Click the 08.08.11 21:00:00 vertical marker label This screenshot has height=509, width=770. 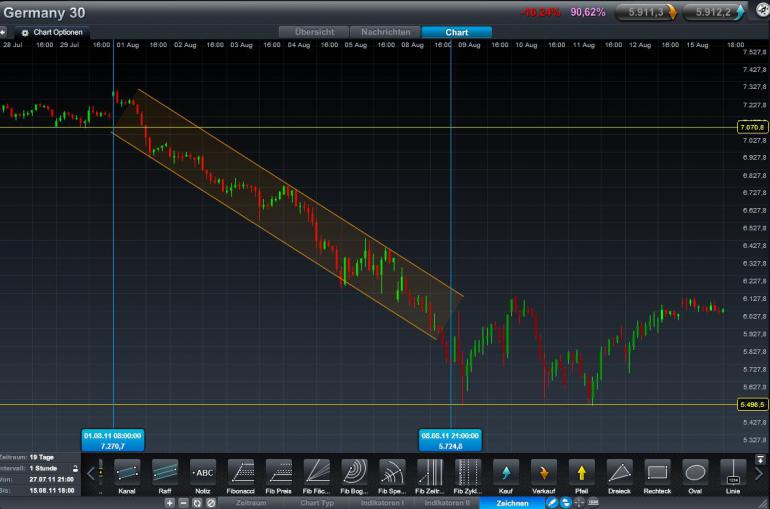[x=450, y=440]
